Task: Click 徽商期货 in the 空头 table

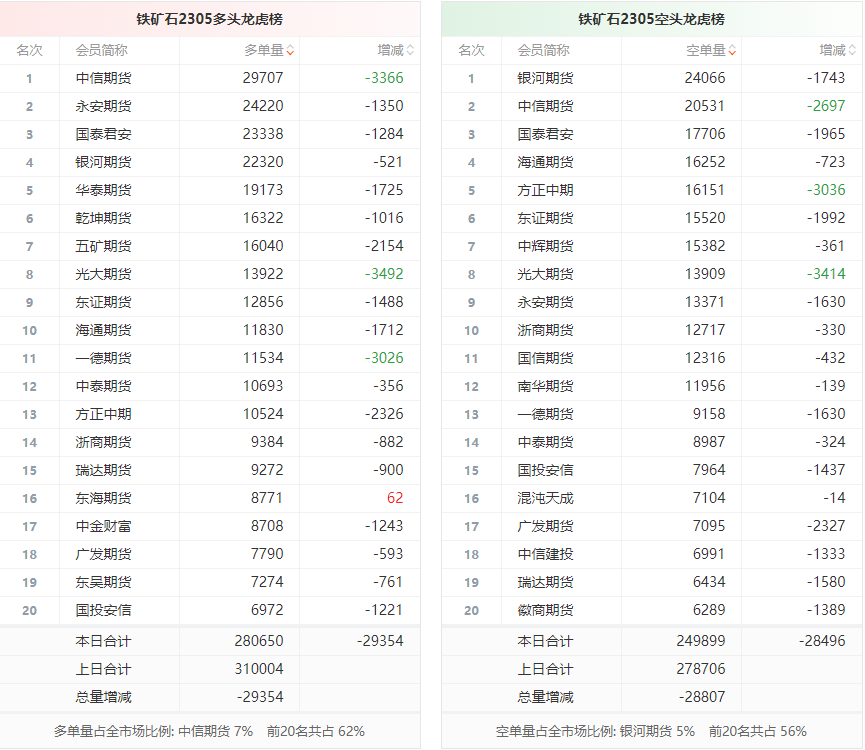Action: click(545, 610)
